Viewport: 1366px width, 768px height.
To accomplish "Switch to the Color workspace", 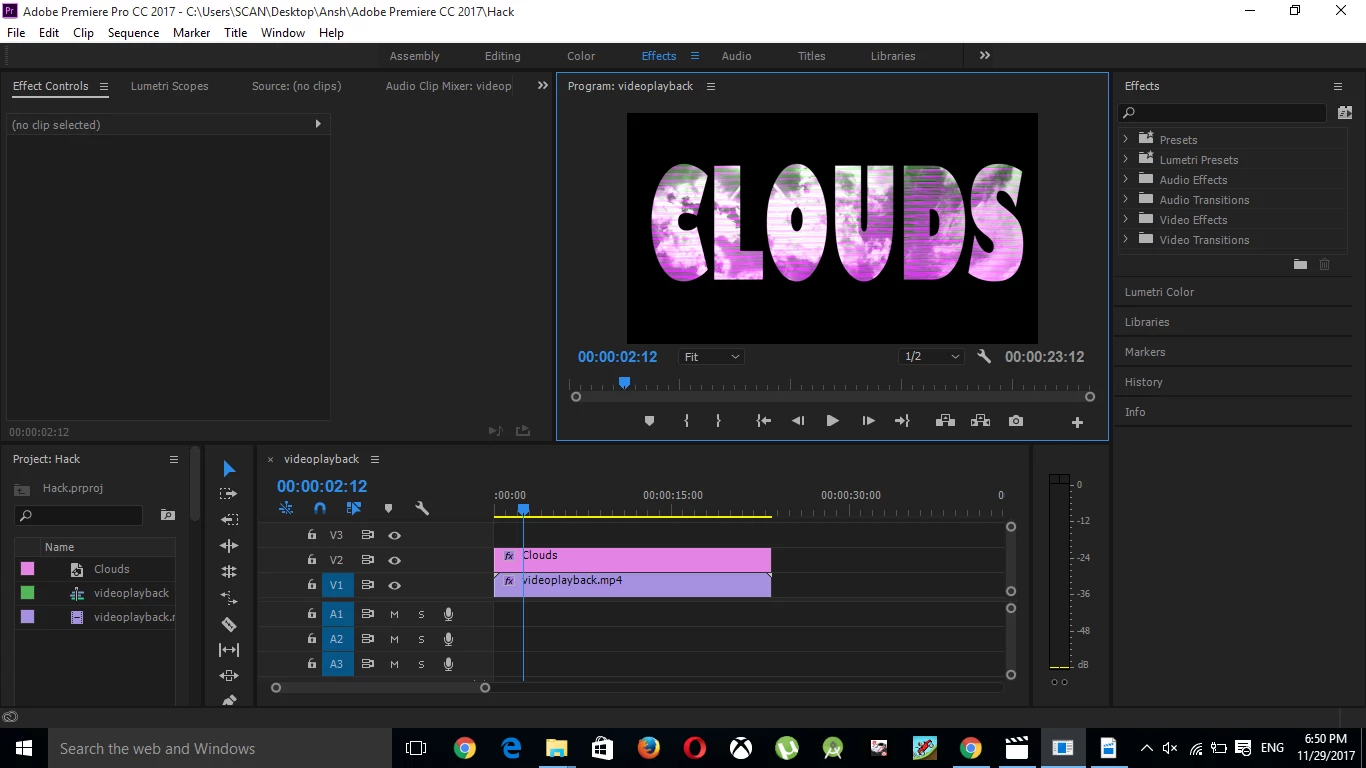I will click(581, 56).
